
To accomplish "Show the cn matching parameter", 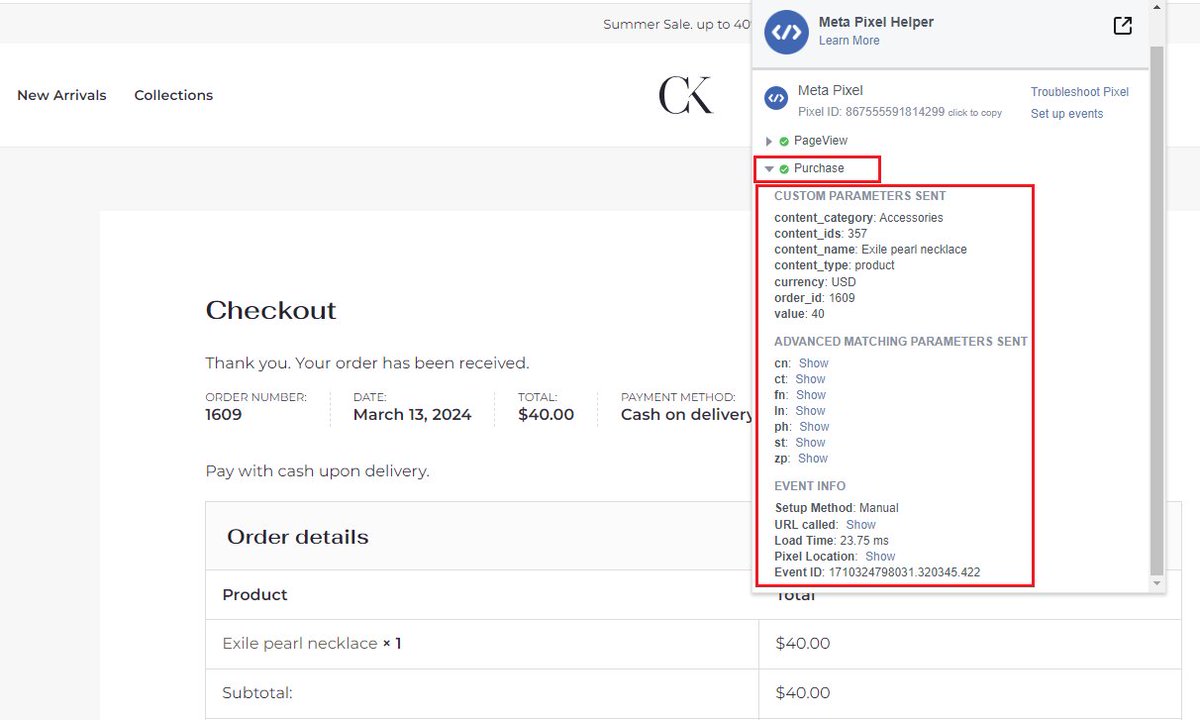I will (x=813, y=363).
